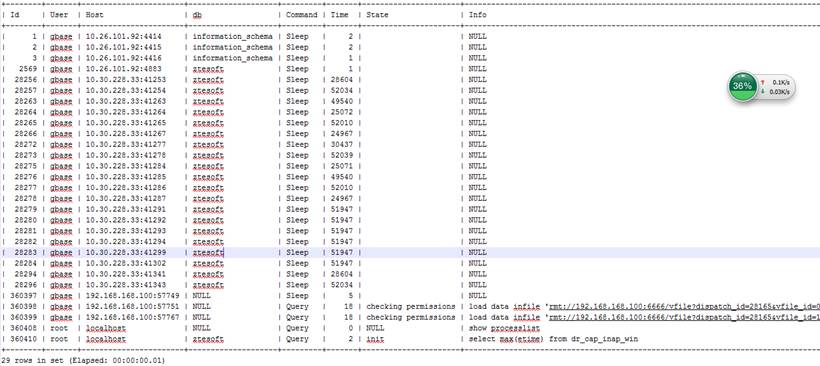Viewport: 820px width, 366px height.
Task: Click process Id 28282
Action: click(x=25, y=242)
